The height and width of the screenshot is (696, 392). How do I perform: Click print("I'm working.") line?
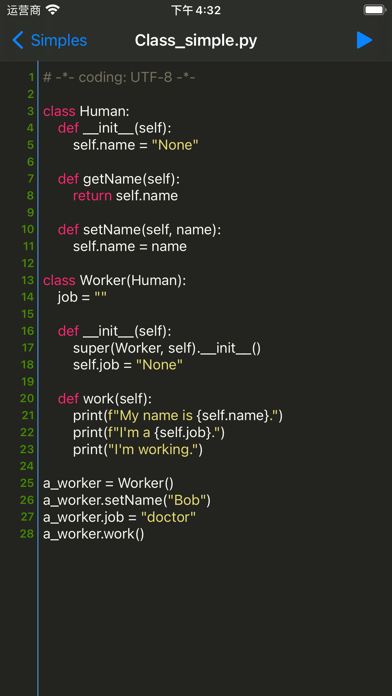coord(138,450)
